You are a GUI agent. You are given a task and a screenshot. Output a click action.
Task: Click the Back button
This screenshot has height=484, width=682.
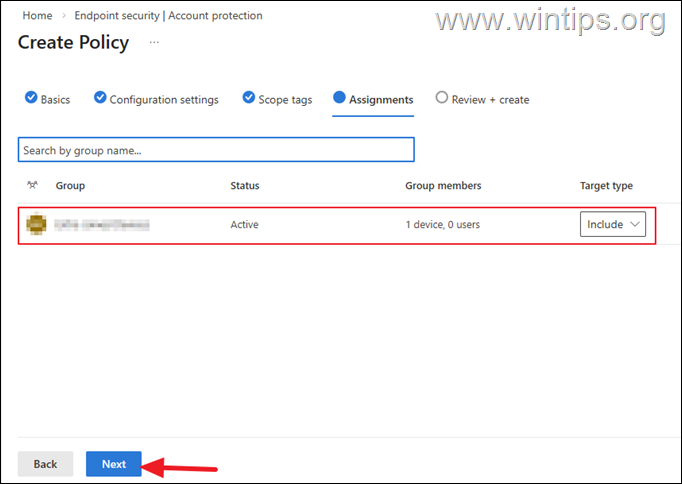(x=45, y=464)
